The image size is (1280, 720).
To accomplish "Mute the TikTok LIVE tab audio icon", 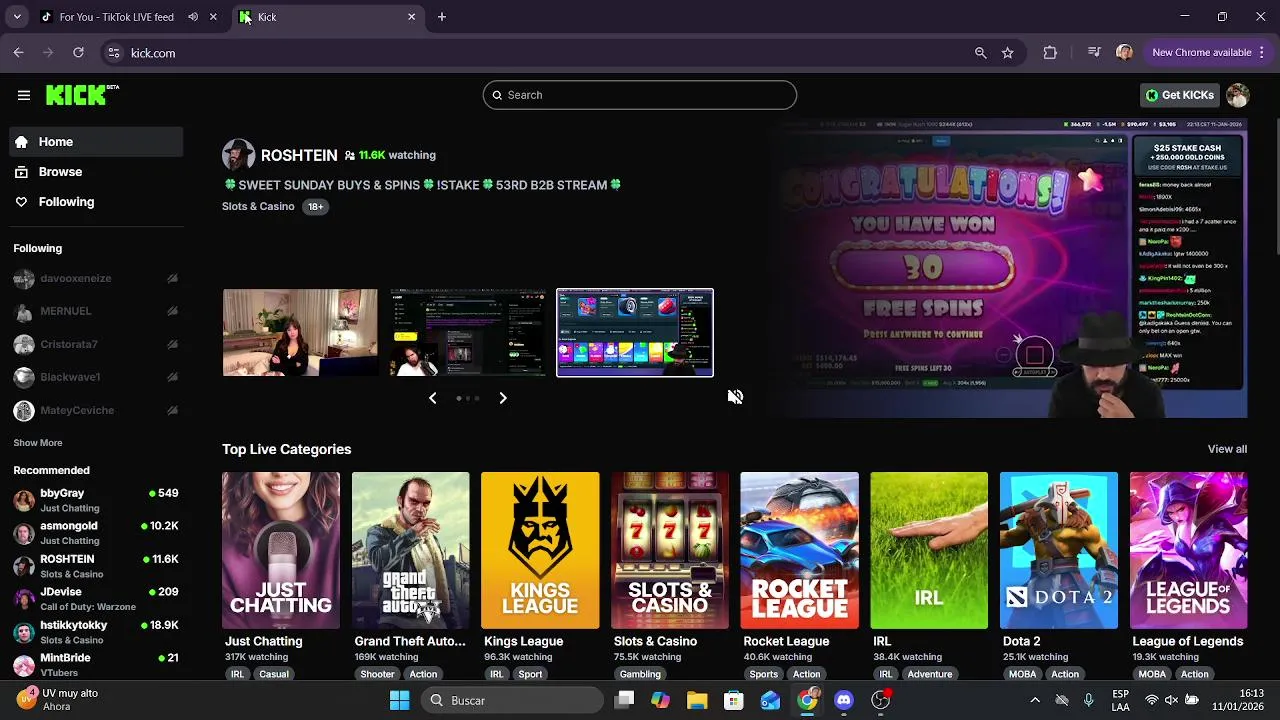I will coord(193,17).
